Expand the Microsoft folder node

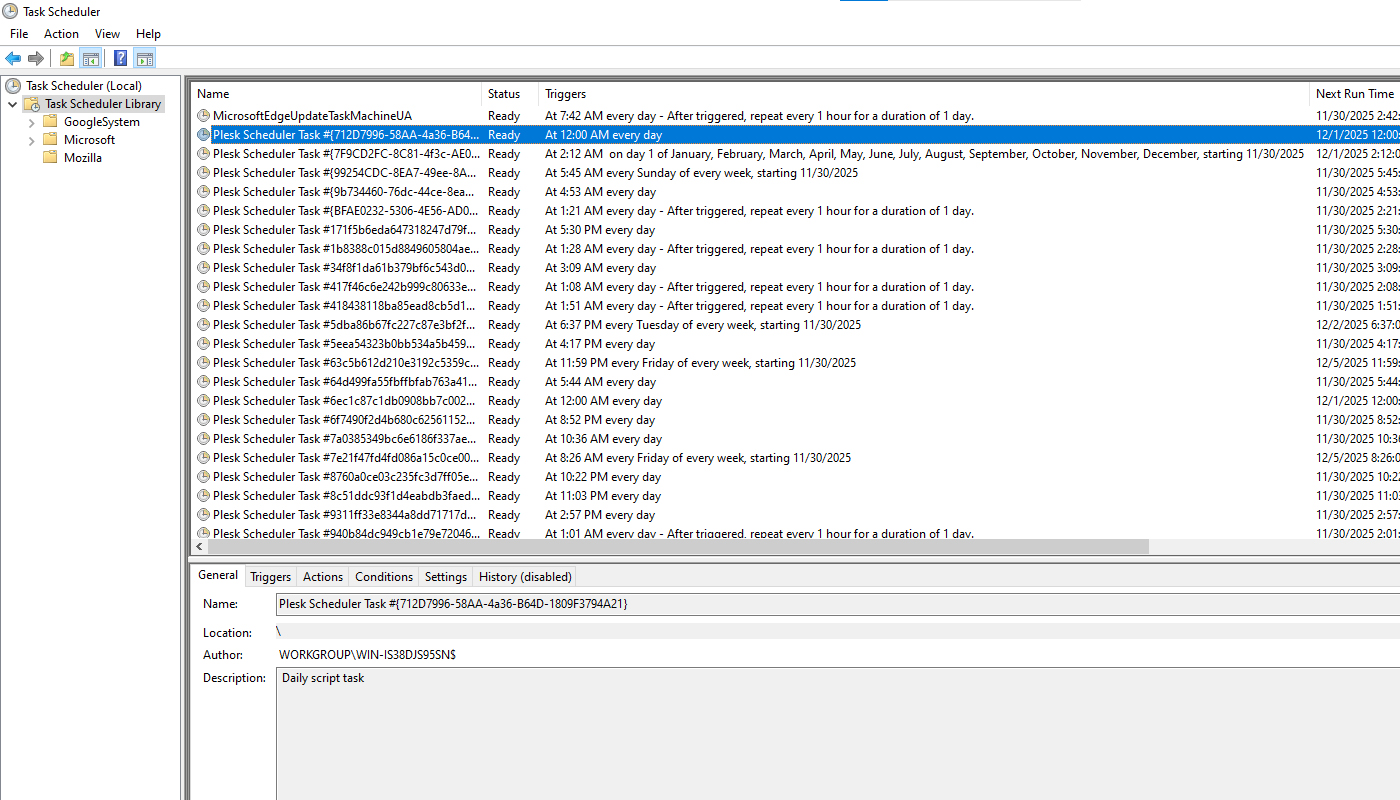click(x=32, y=140)
